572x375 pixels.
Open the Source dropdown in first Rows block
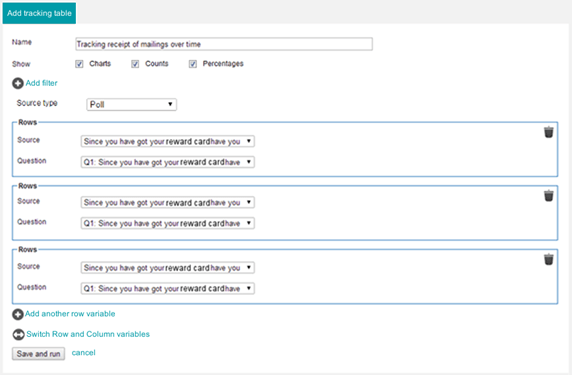coord(168,142)
